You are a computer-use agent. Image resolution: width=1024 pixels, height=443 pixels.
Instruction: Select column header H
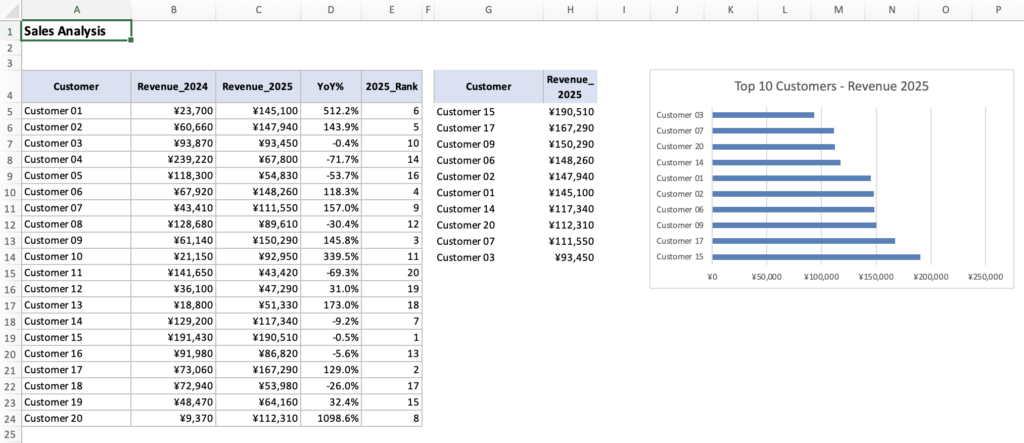coord(570,10)
